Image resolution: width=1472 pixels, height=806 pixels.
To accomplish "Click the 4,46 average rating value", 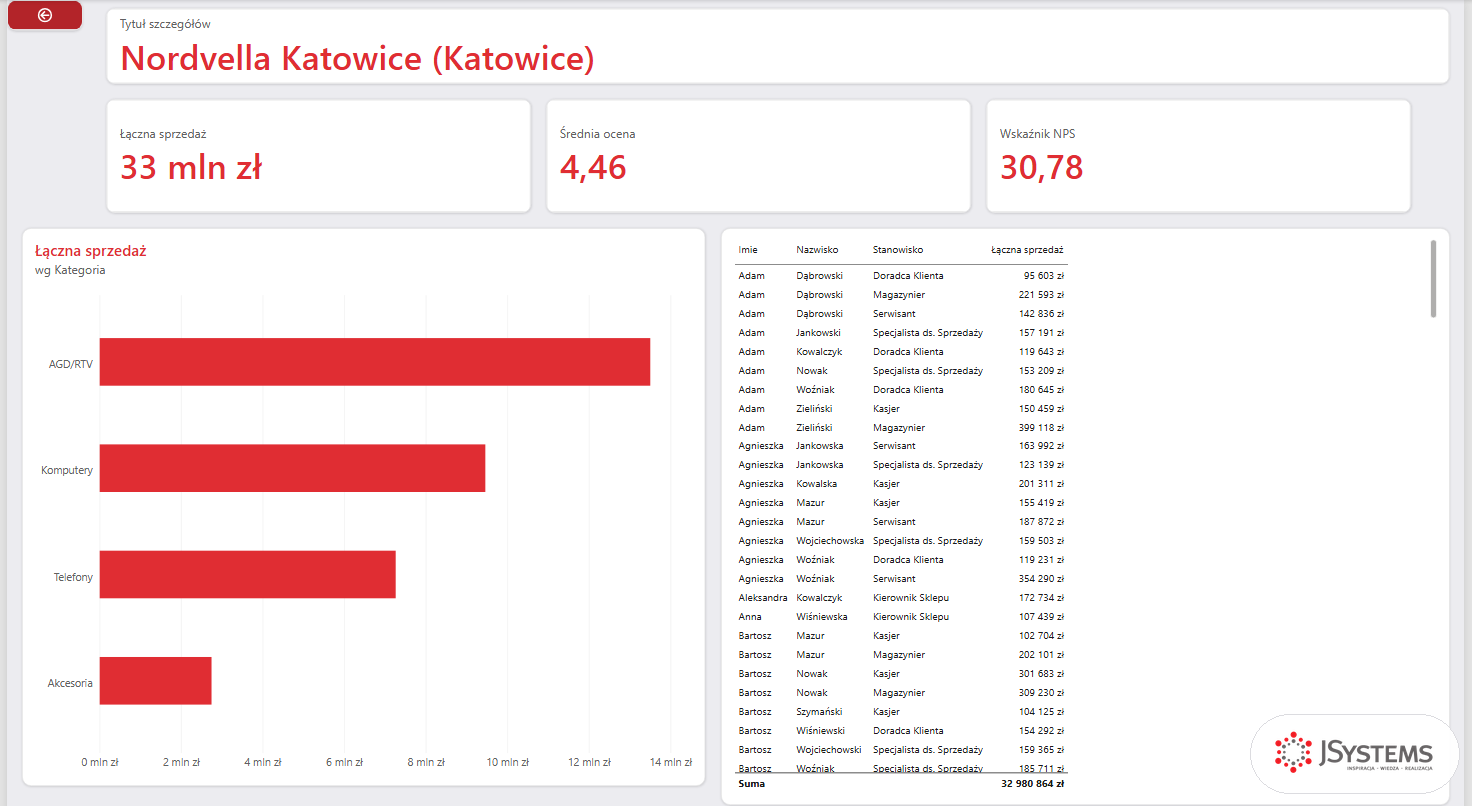I will click(593, 167).
